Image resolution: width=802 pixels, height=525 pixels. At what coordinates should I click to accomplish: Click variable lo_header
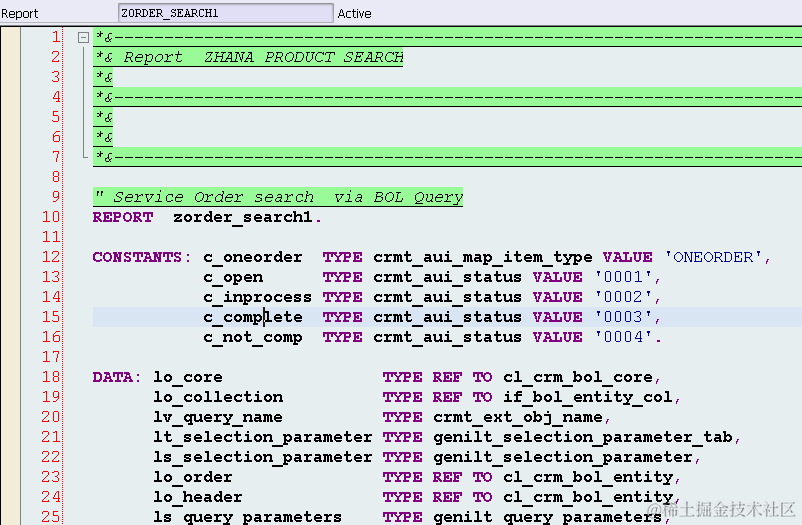tap(198, 497)
